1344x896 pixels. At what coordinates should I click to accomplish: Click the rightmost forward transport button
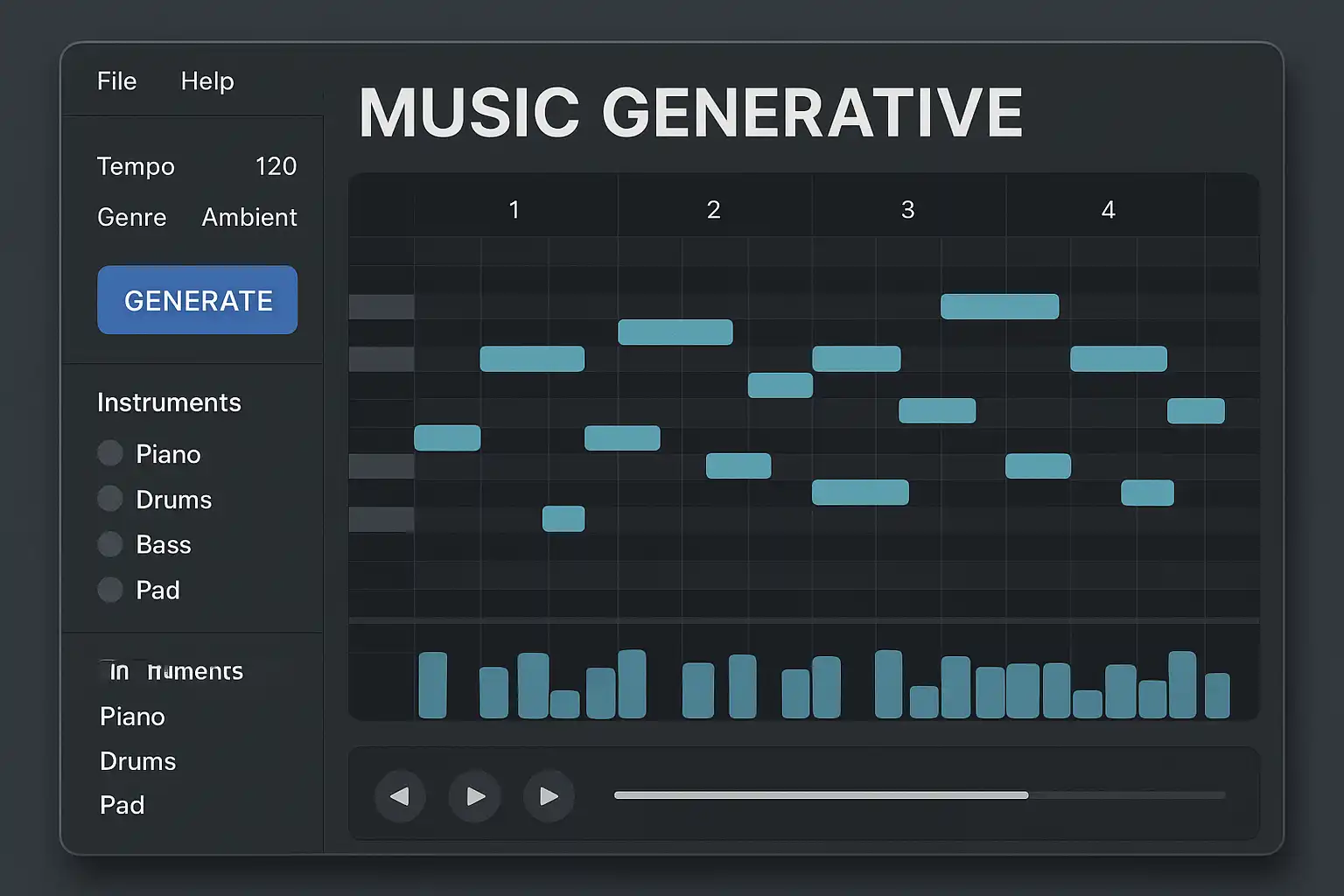(x=549, y=796)
